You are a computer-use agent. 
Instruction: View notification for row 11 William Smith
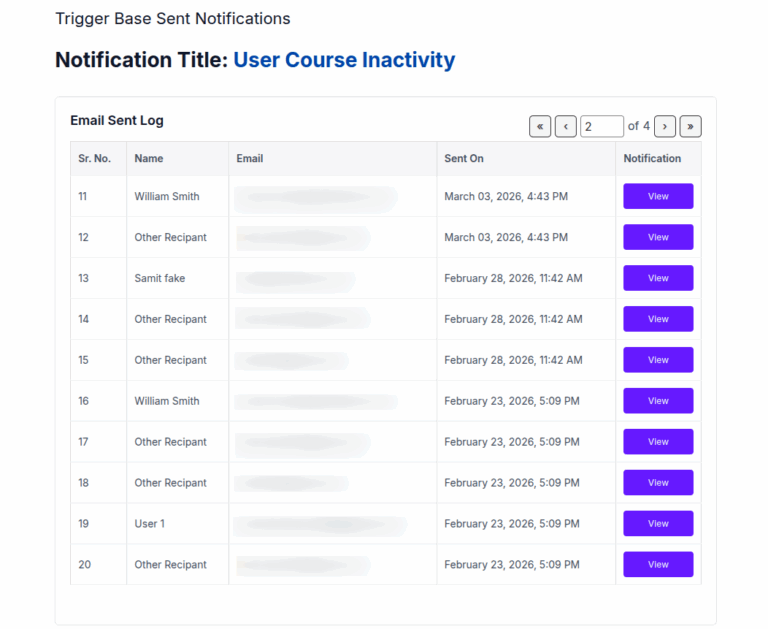[x=658, y=196]
